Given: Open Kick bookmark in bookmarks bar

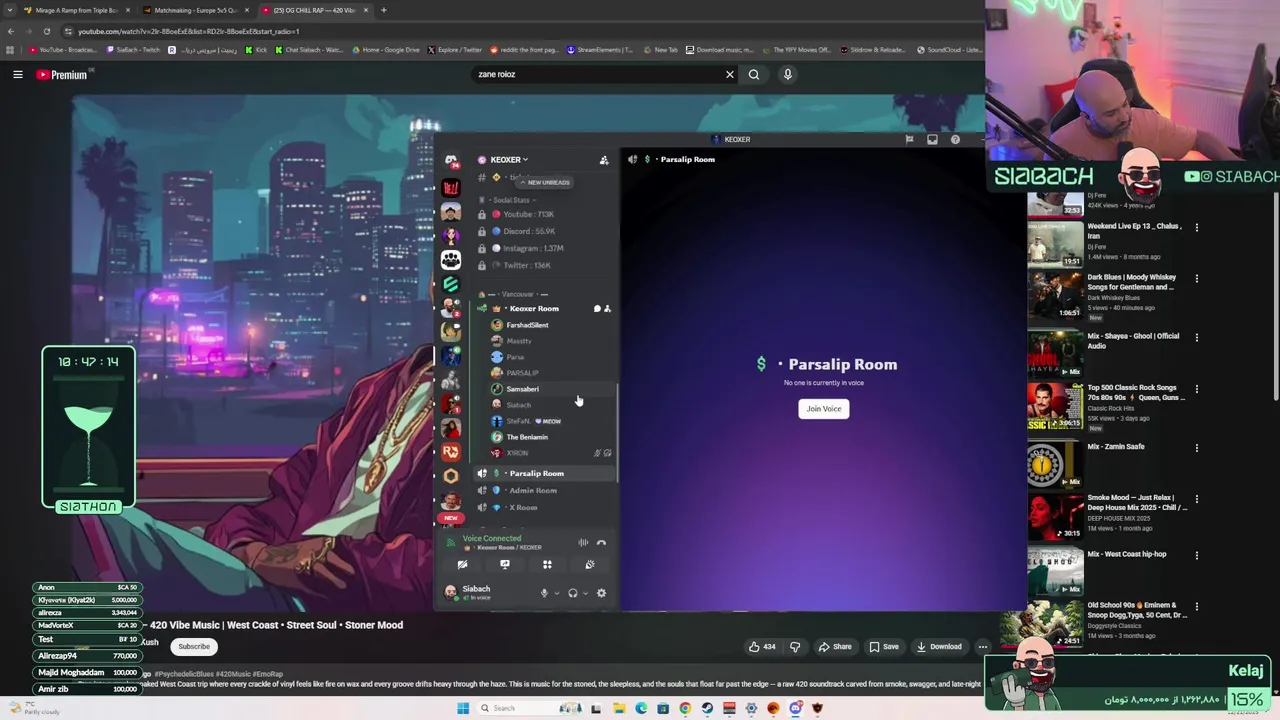Looking at the screenshot, I should [256, 50].
